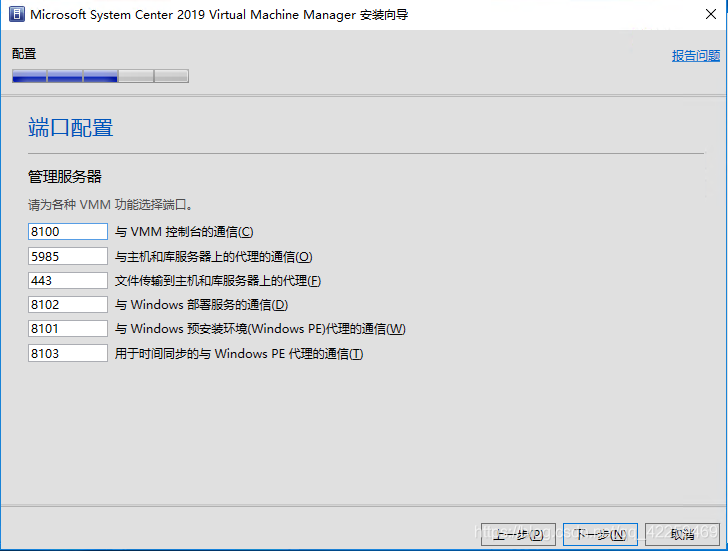This screenshot has height=551, width=728.
Task: Click the 配置 progress bar
Action: 100,76
